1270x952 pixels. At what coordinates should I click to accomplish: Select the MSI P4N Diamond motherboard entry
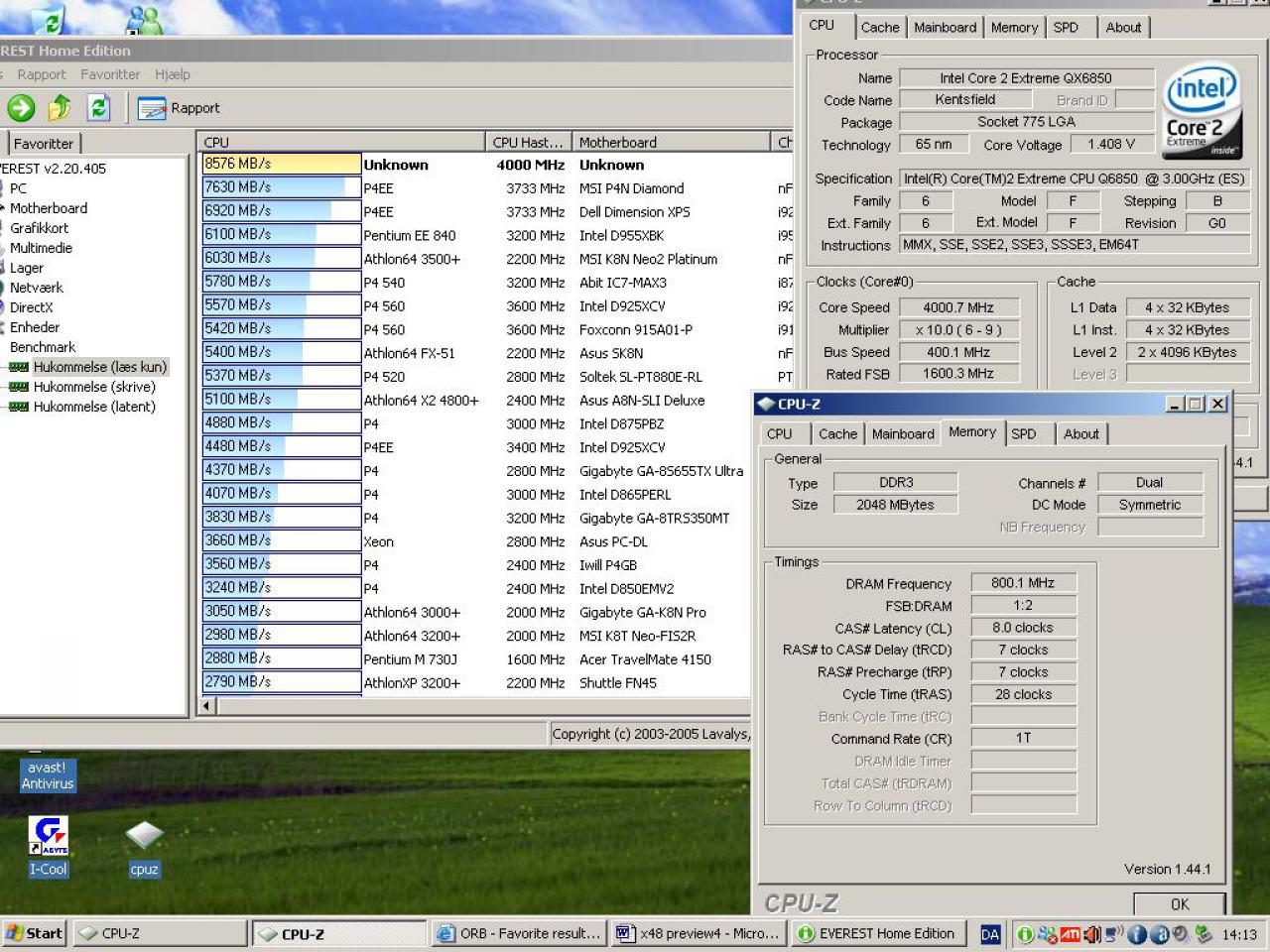pyautogui.click(x=631, y=188)
